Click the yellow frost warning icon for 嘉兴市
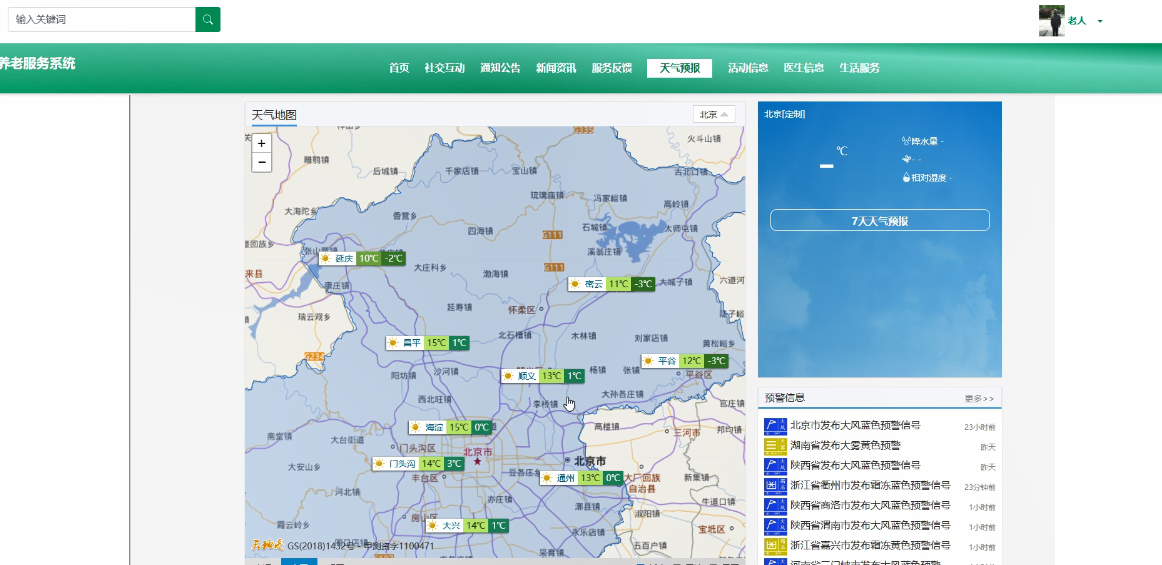The height and width of the screenshot is (565, 1162). [x=774, y=546]
